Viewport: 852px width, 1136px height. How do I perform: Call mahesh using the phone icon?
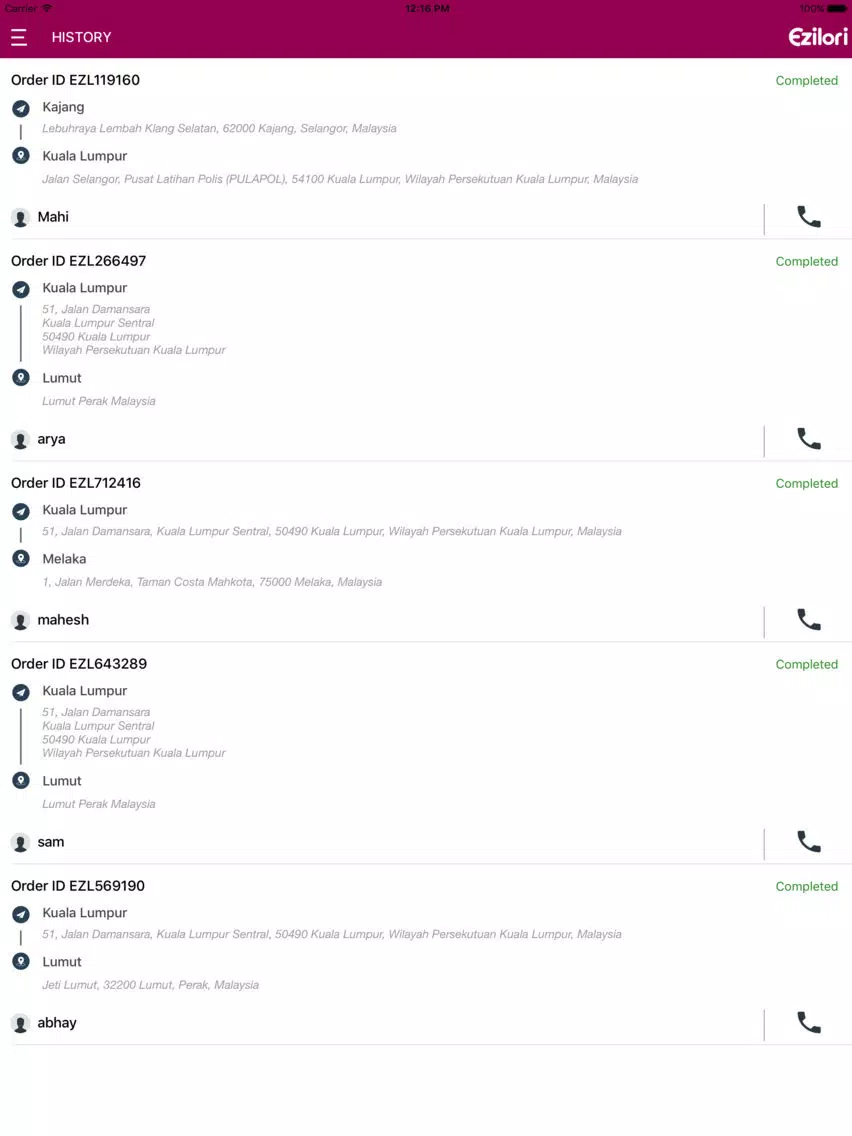click(809, 619)
